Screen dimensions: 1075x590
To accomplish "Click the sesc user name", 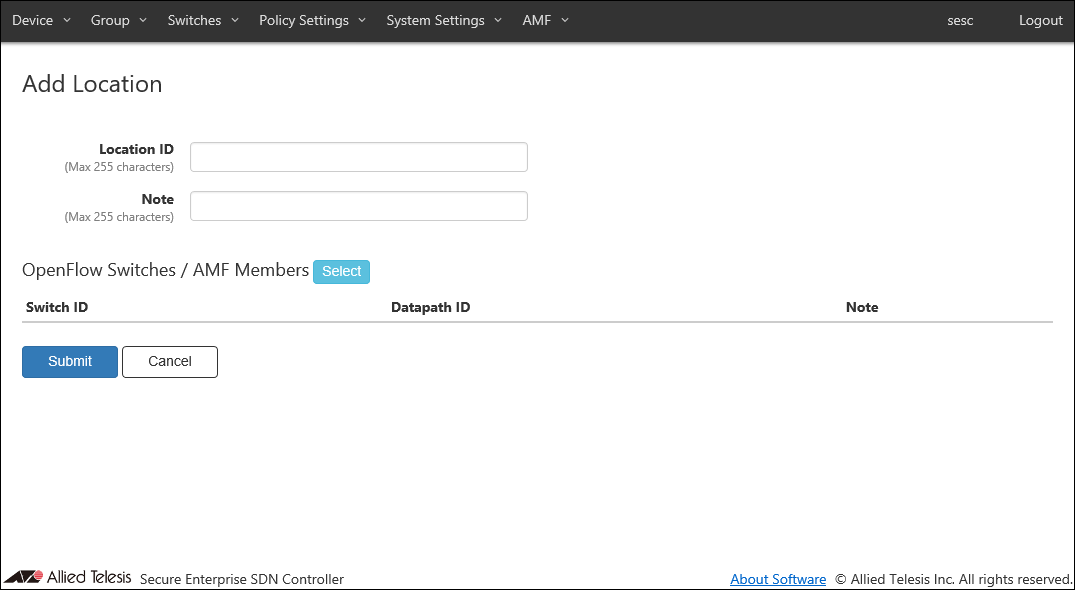I will (960, 21).
